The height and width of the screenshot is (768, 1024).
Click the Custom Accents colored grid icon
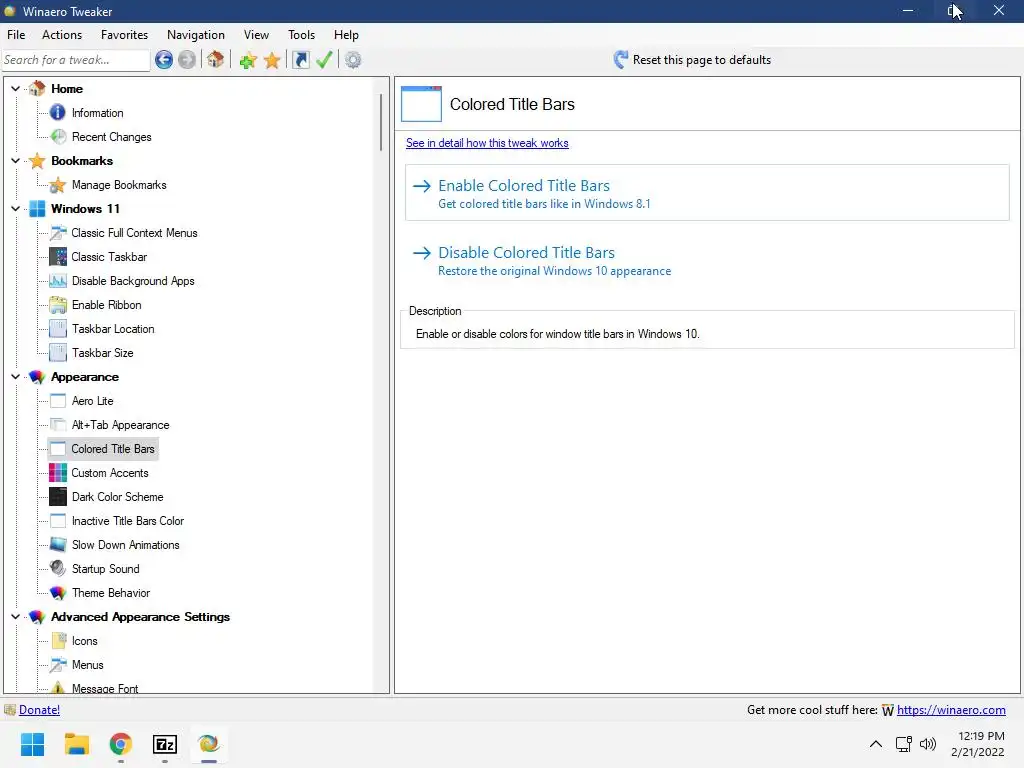tap(58, 473)
